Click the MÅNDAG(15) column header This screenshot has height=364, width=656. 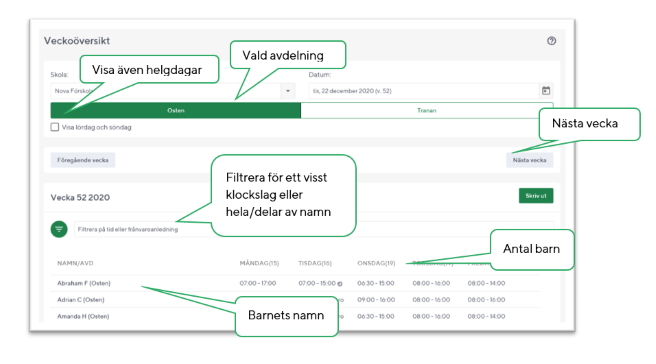point(259,263)
